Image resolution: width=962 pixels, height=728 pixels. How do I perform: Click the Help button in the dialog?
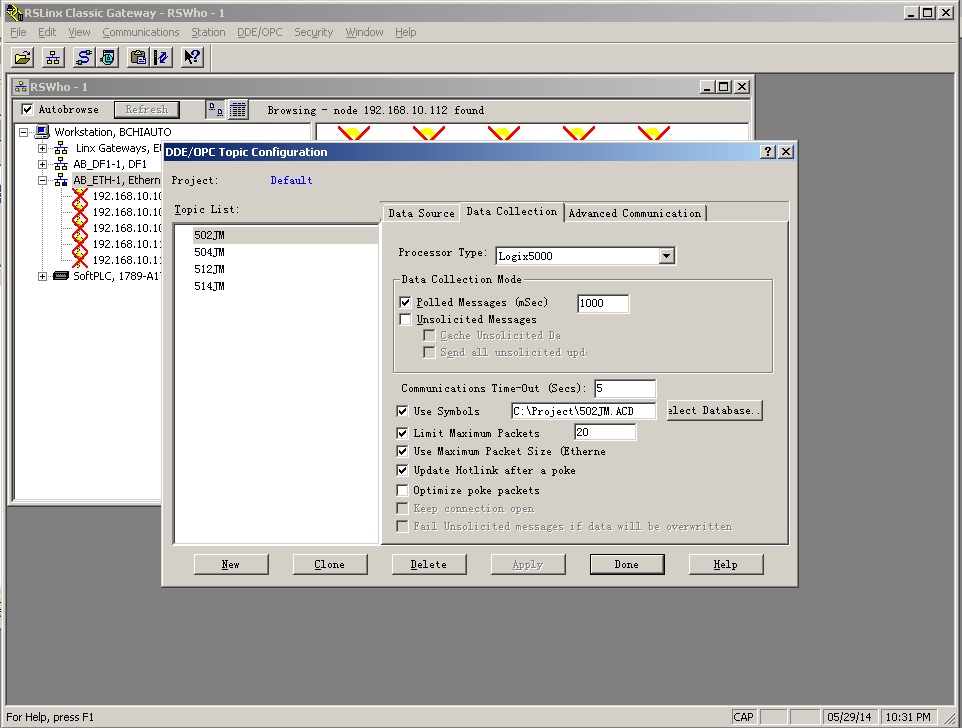click(x=726, y=564)
